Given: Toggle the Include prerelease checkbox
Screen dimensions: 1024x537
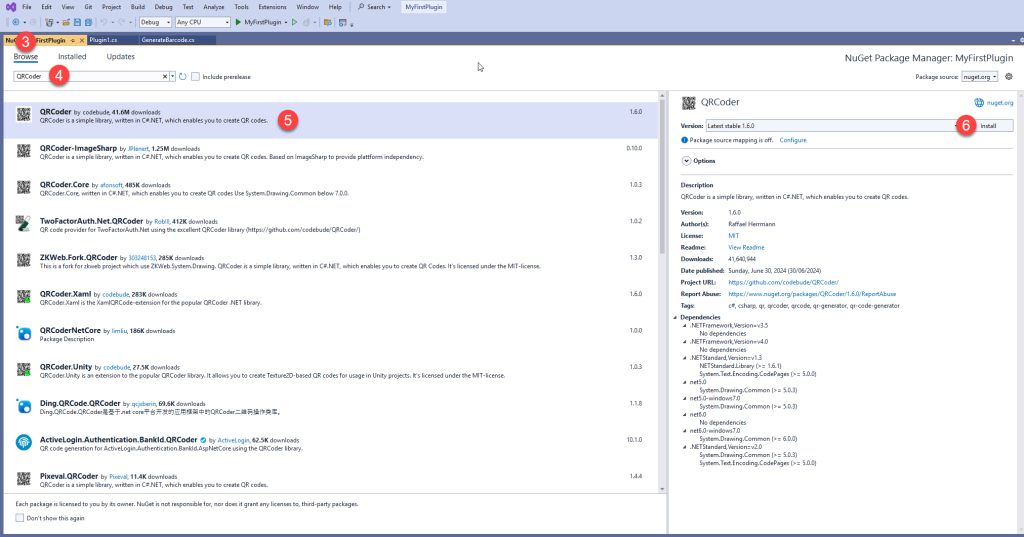Looking at the screenshot, I should coord(195,76).
